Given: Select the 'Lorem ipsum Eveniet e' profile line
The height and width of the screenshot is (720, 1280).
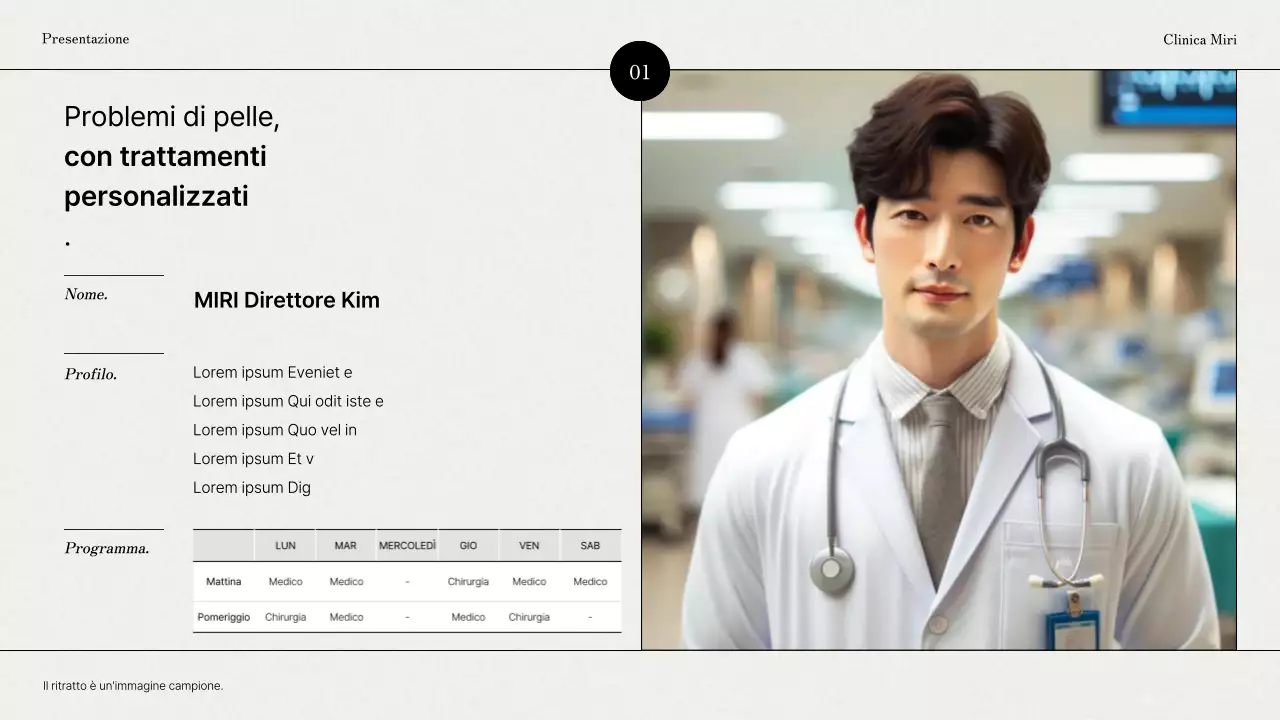Looking at the screenshot, I should [x=272, y=372].
